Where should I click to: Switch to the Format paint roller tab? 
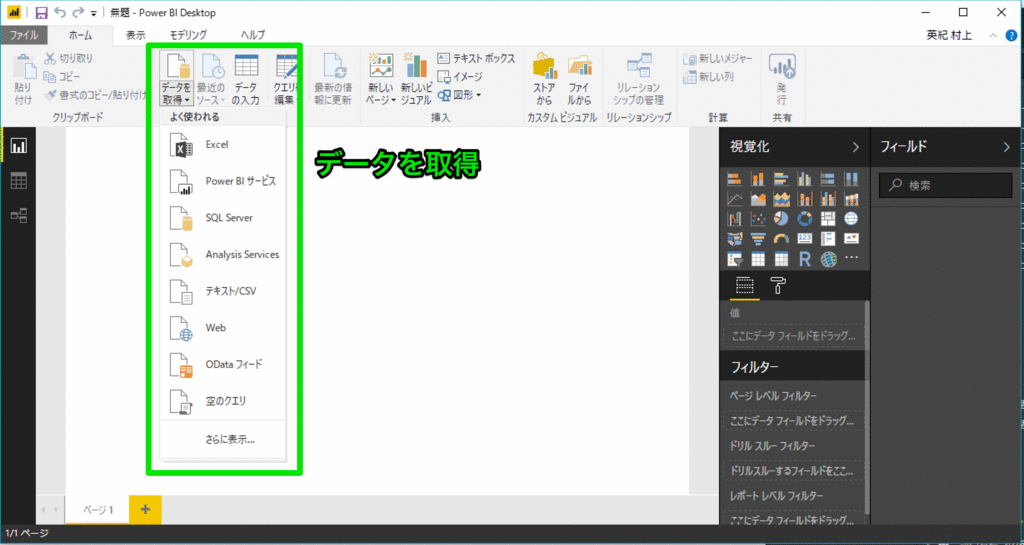(x=778, y=286)
